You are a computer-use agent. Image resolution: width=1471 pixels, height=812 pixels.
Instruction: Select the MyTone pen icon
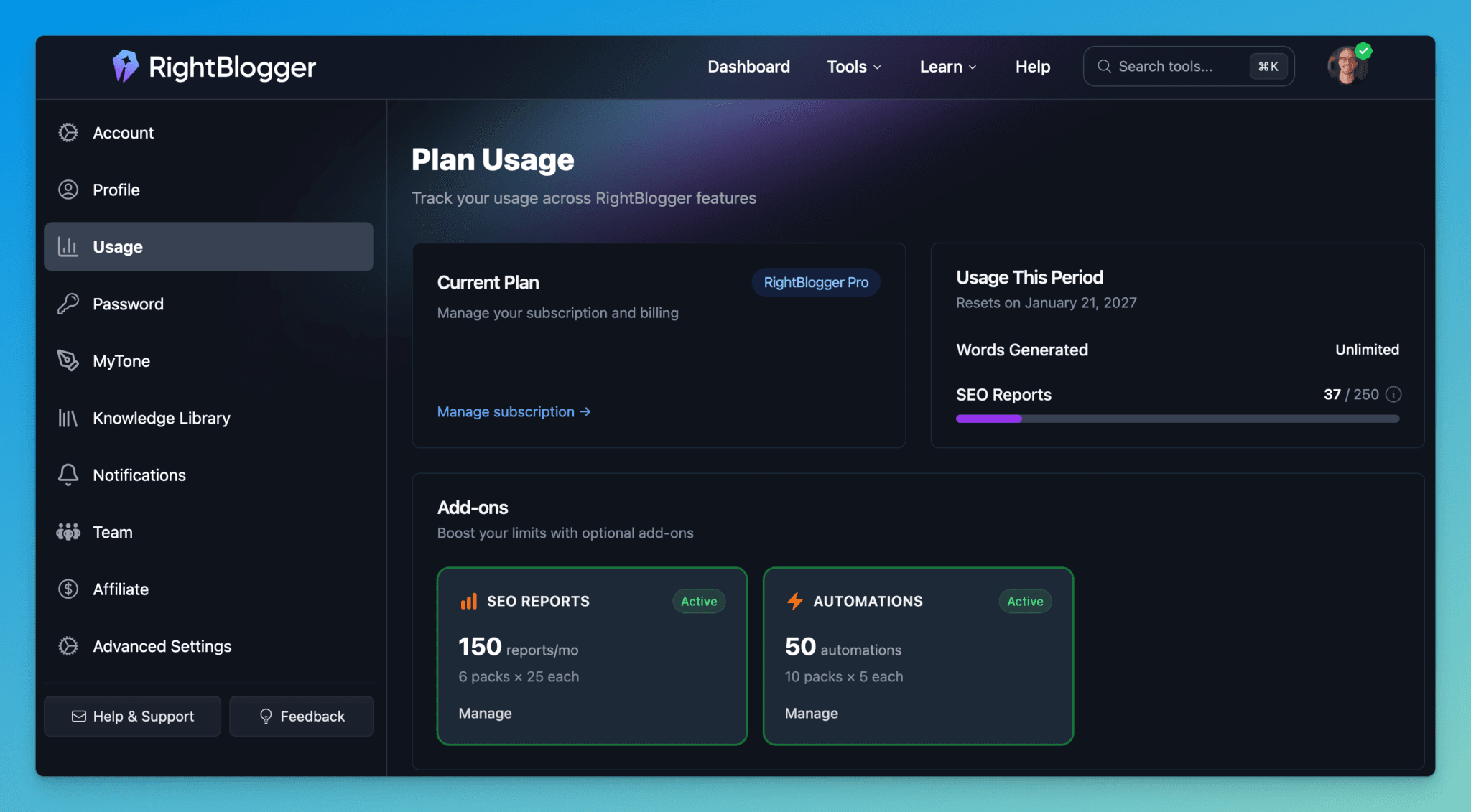coord(68,360)
